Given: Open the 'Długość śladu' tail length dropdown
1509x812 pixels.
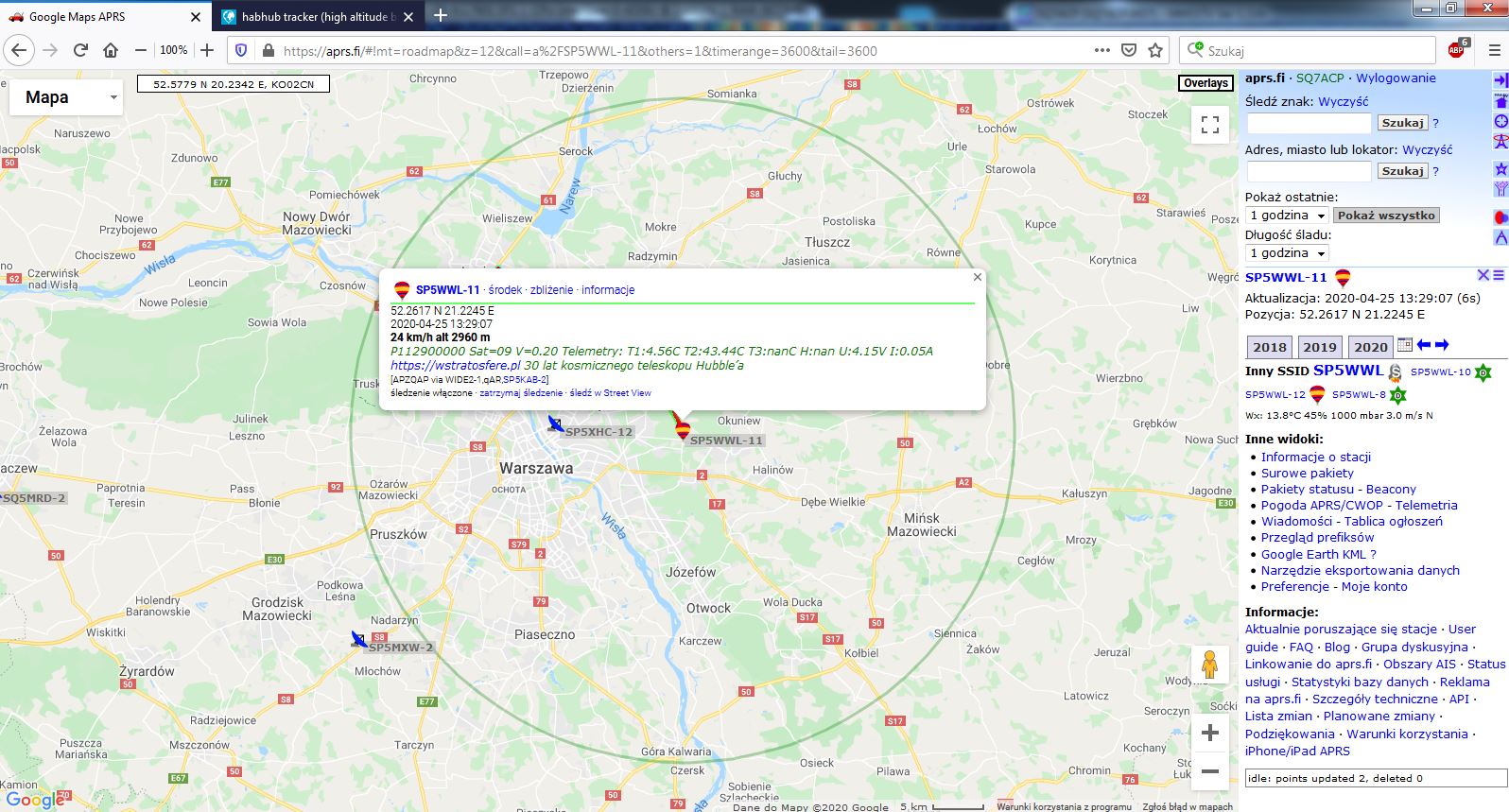Looking at the screenshot, I should [x=1287, y=253].
